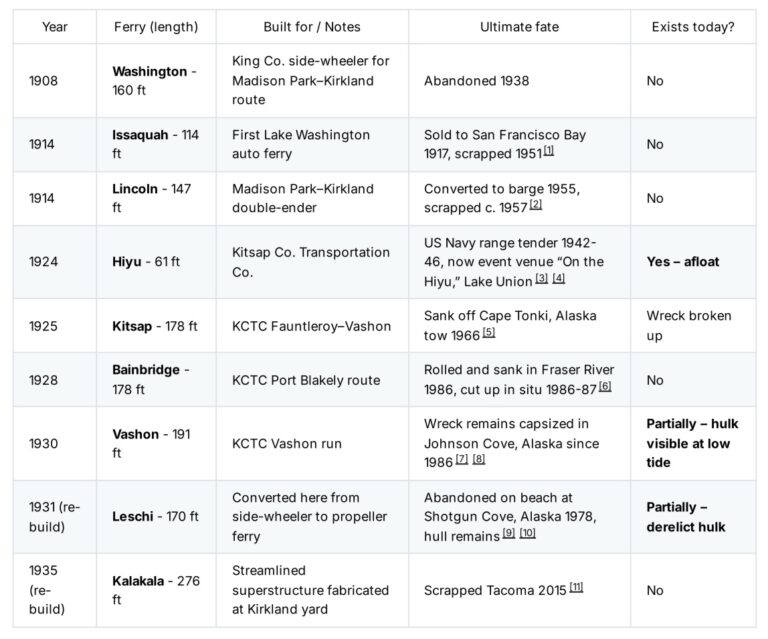Click footnote 3 after Lake Union
This screenshot has height=639, width=768.
pos(541,279)
